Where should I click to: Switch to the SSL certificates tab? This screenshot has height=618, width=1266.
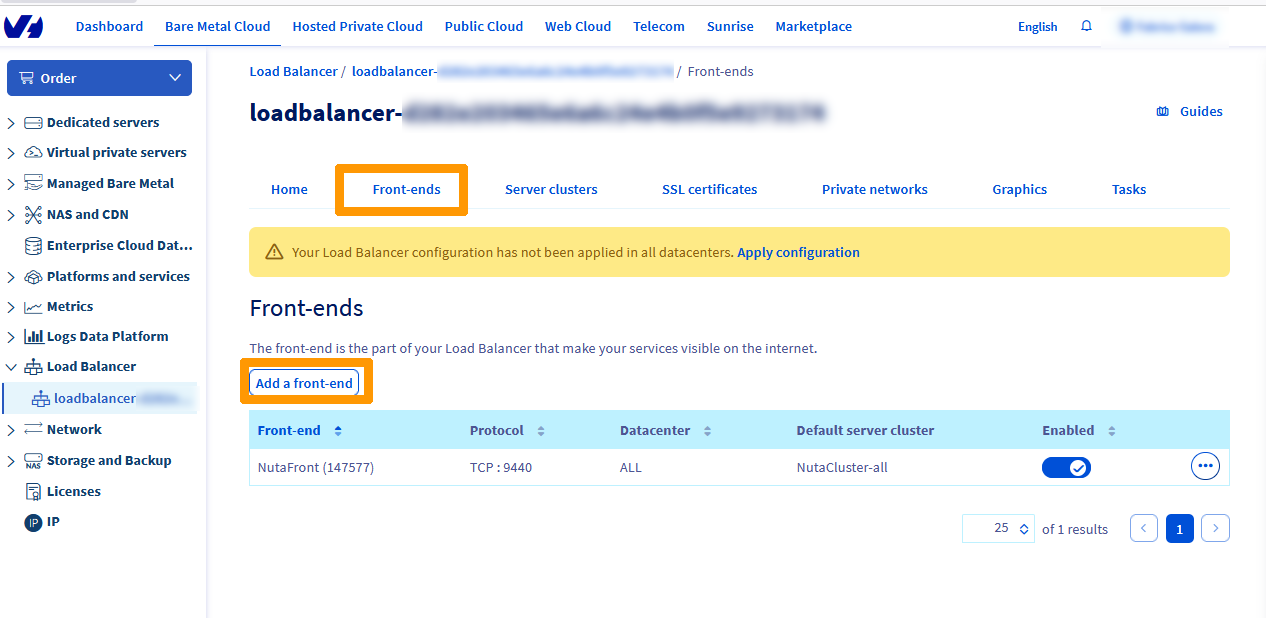(709, 189)
